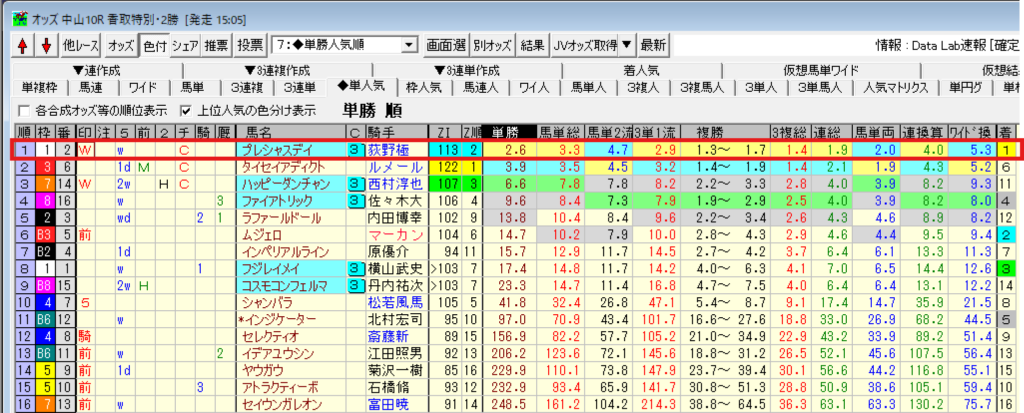Screen dimensions: 1024x413
Task: Click the red down arrow button
Action: 45,45
